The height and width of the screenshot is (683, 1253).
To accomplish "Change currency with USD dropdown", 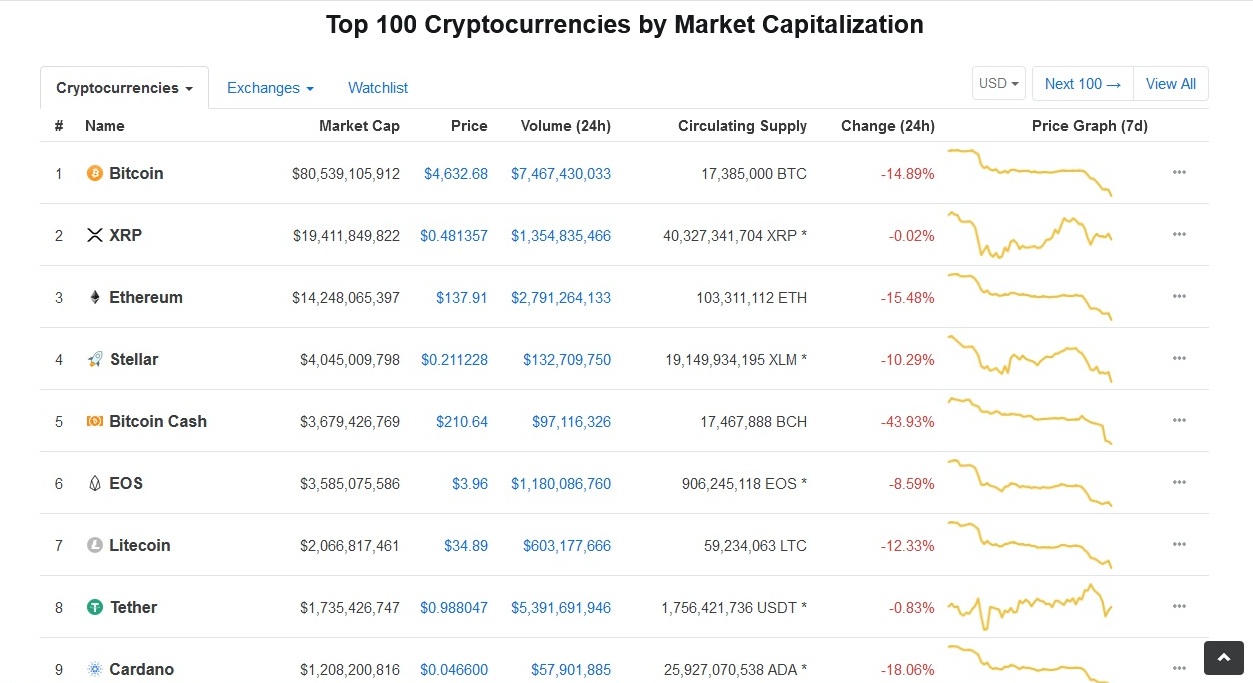I will coord(1000,83).
